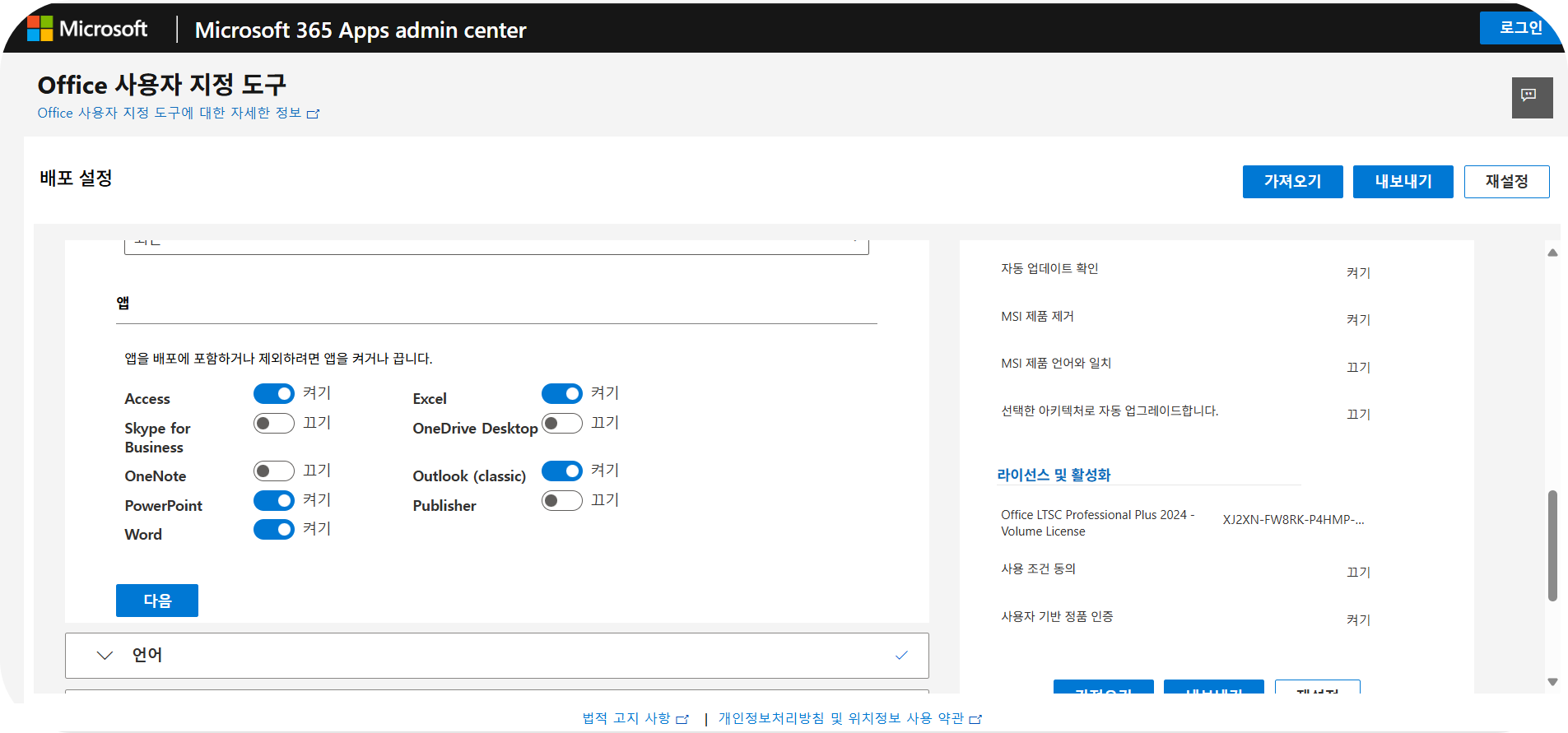Enable the Publisher toggle
This screenshot has width=1568, height=733.
[562, 500]
